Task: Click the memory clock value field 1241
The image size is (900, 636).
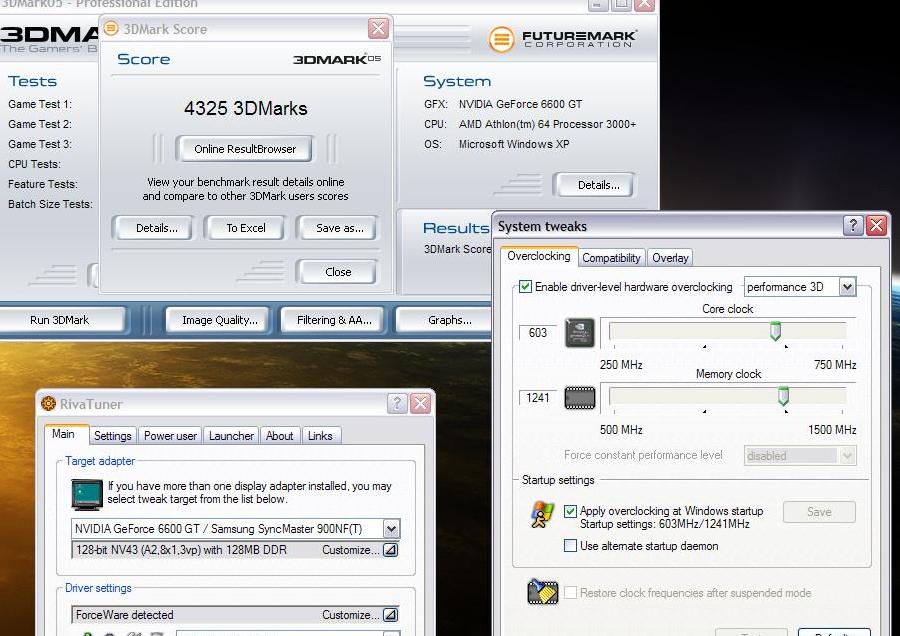Action: [x=538, y=397]
